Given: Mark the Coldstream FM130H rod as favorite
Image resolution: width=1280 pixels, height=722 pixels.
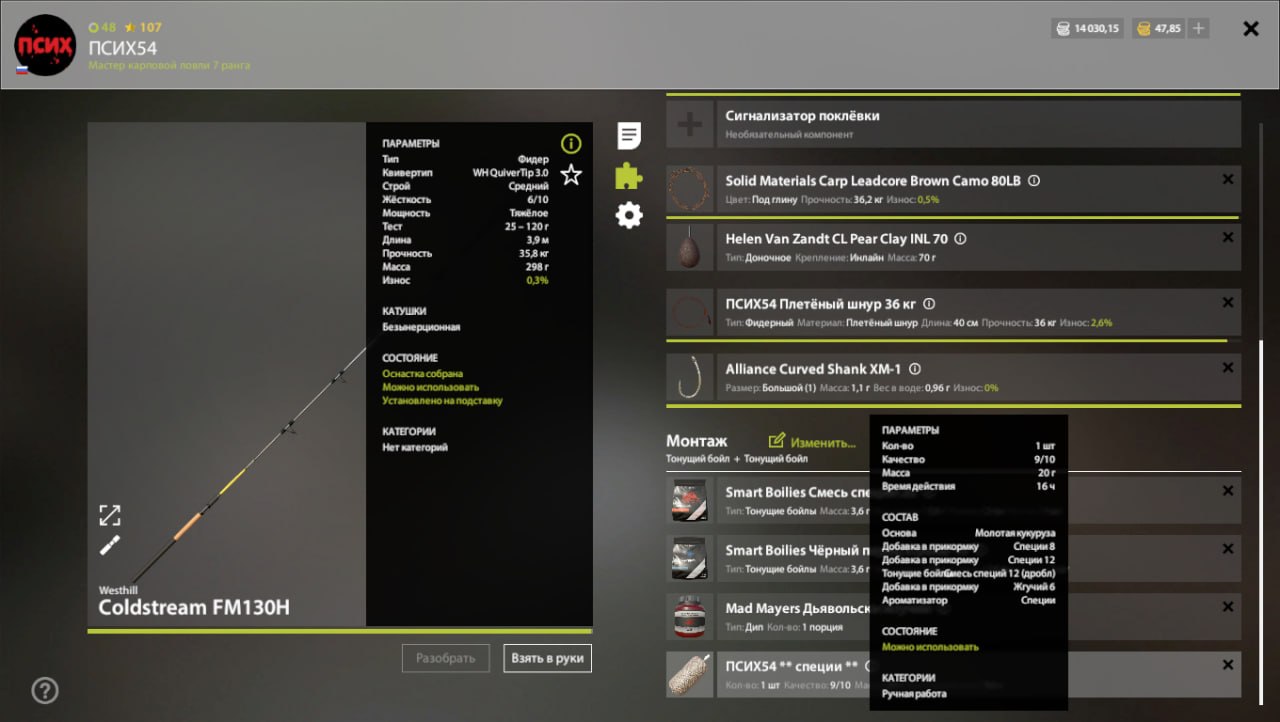Looking at the screenshot, I should pos(571,175).
